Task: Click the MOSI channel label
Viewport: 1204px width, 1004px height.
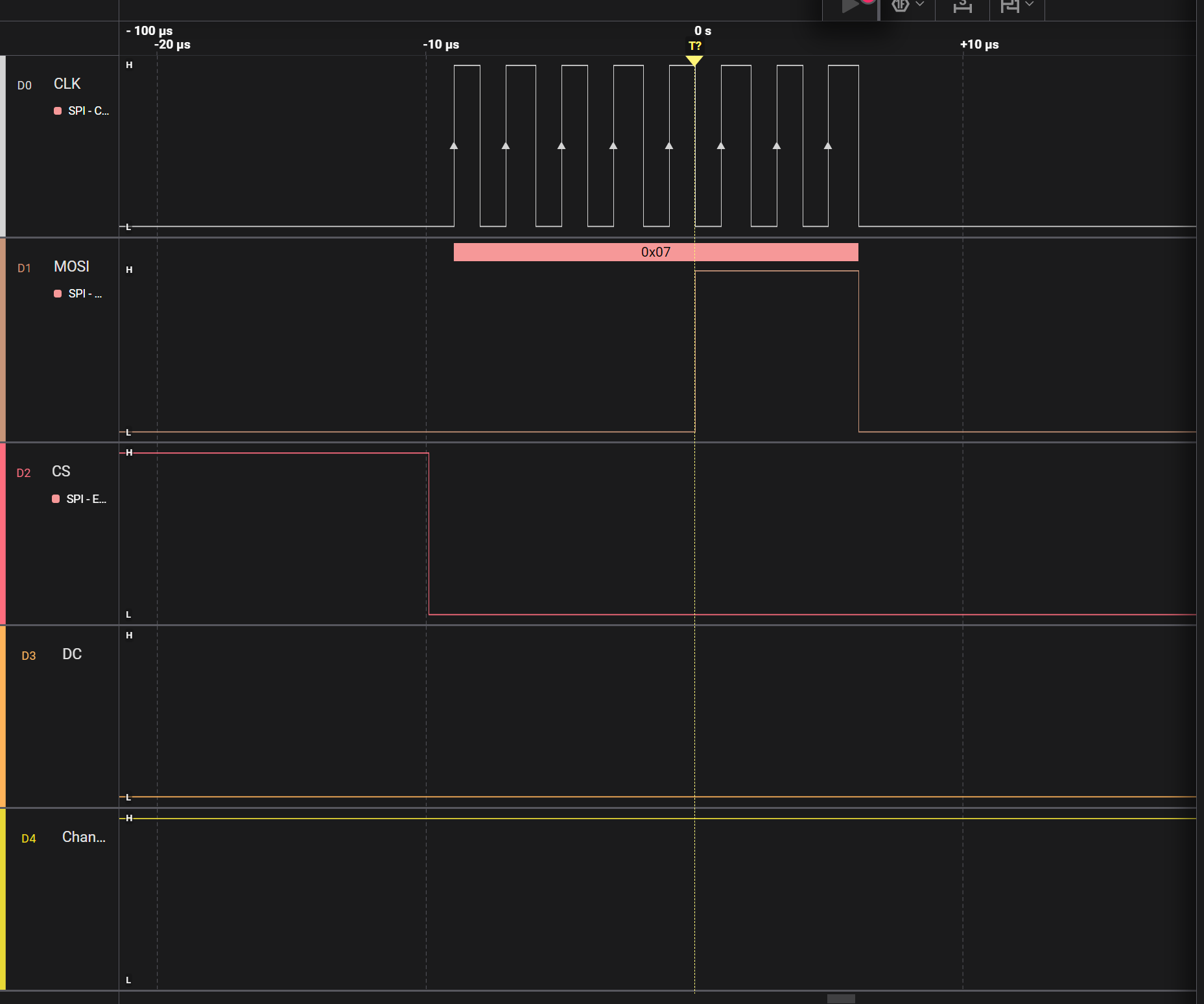Action: tap(71, 267)
